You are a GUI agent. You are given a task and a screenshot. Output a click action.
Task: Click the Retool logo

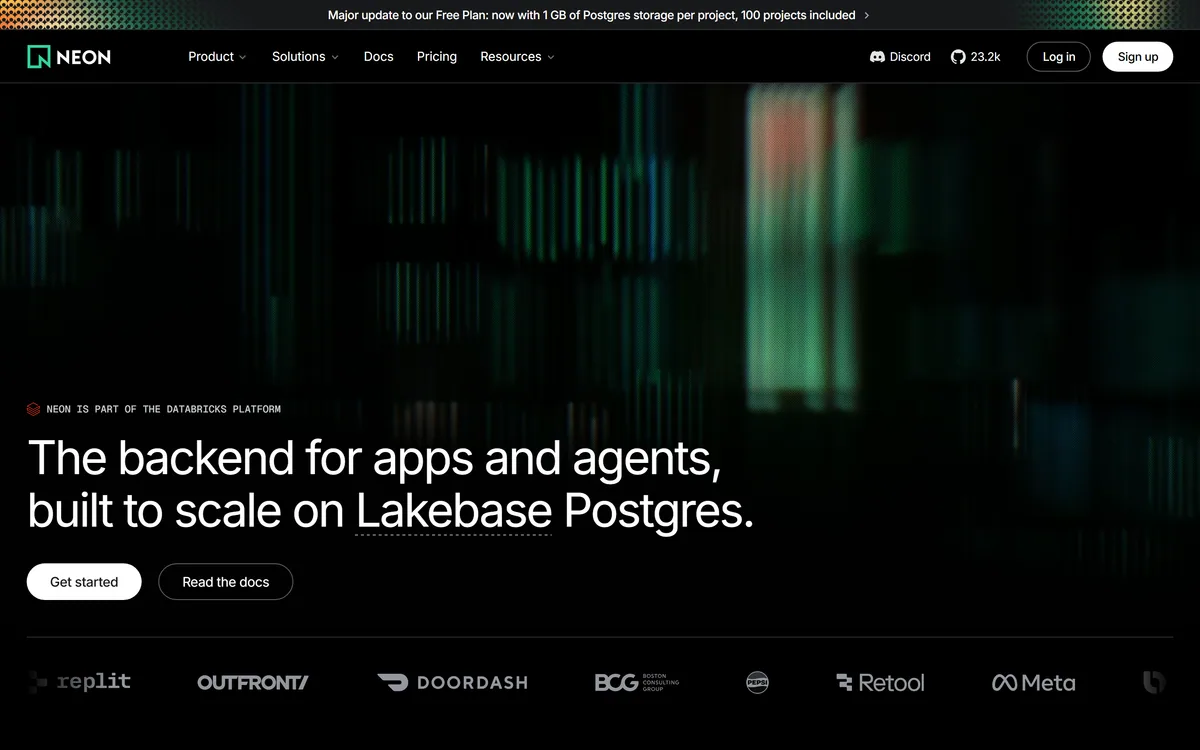[x=880, y=682]
